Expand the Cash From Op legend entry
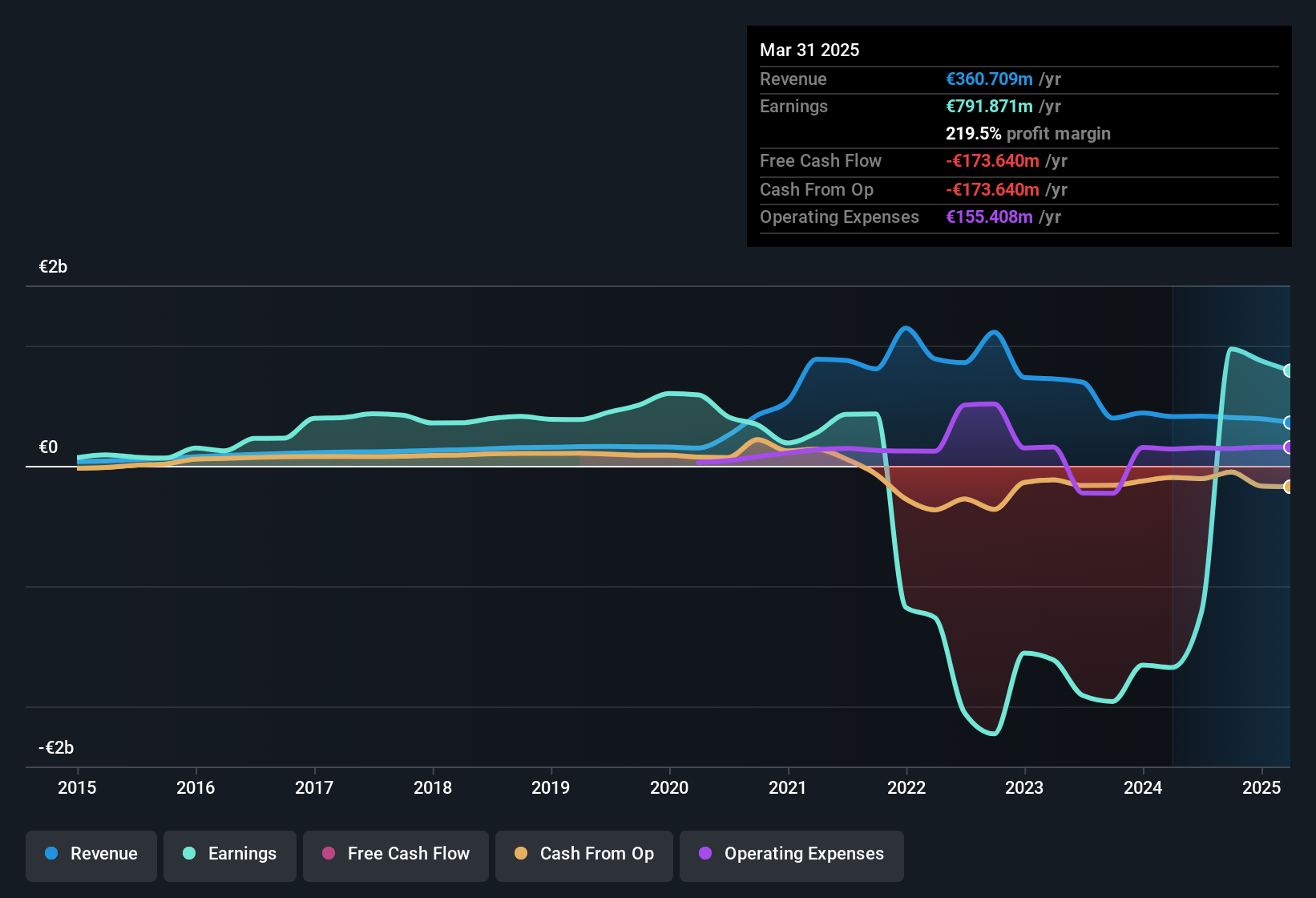 (583, 854)
